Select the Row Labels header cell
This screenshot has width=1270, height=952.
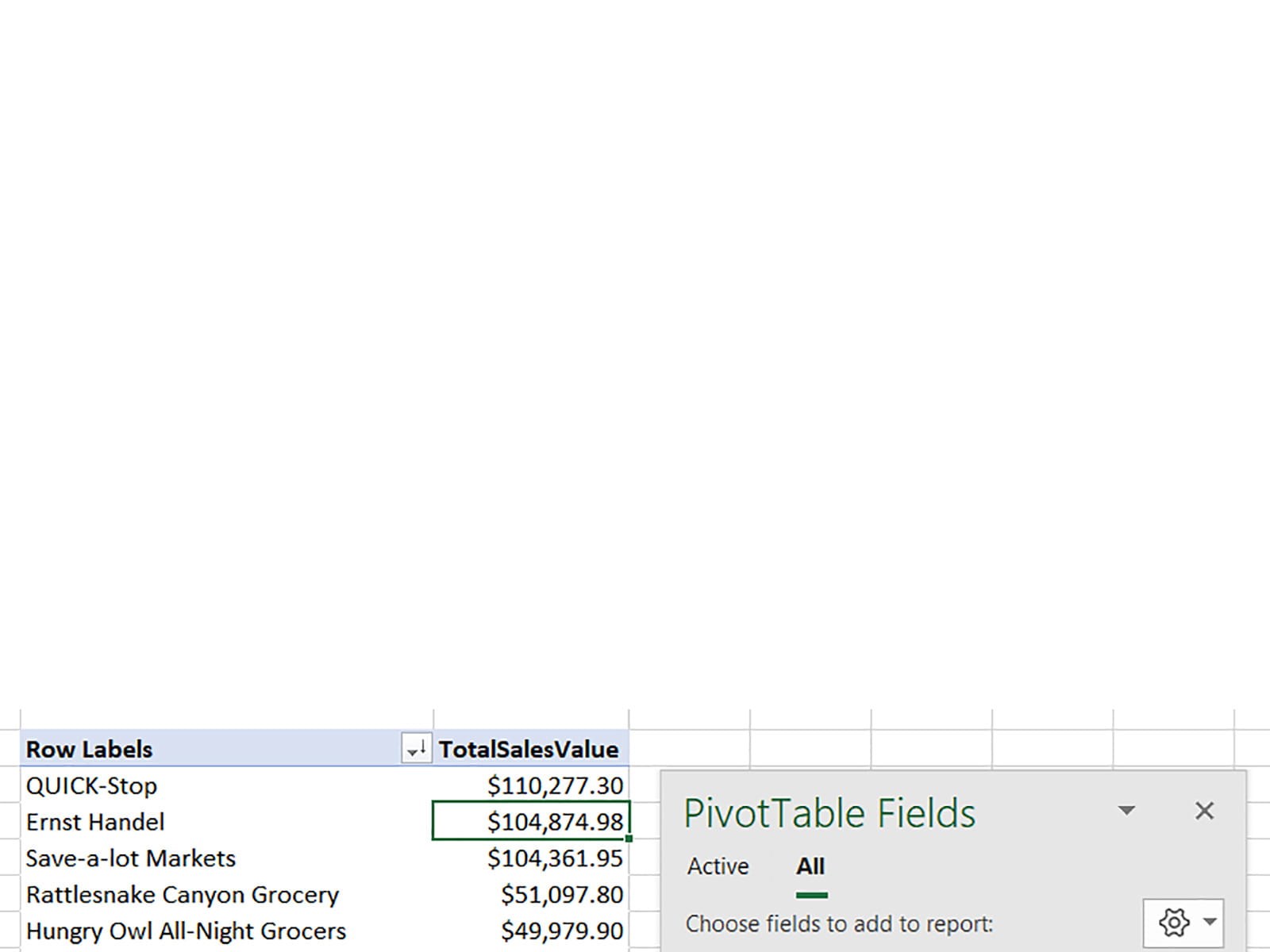89,749
